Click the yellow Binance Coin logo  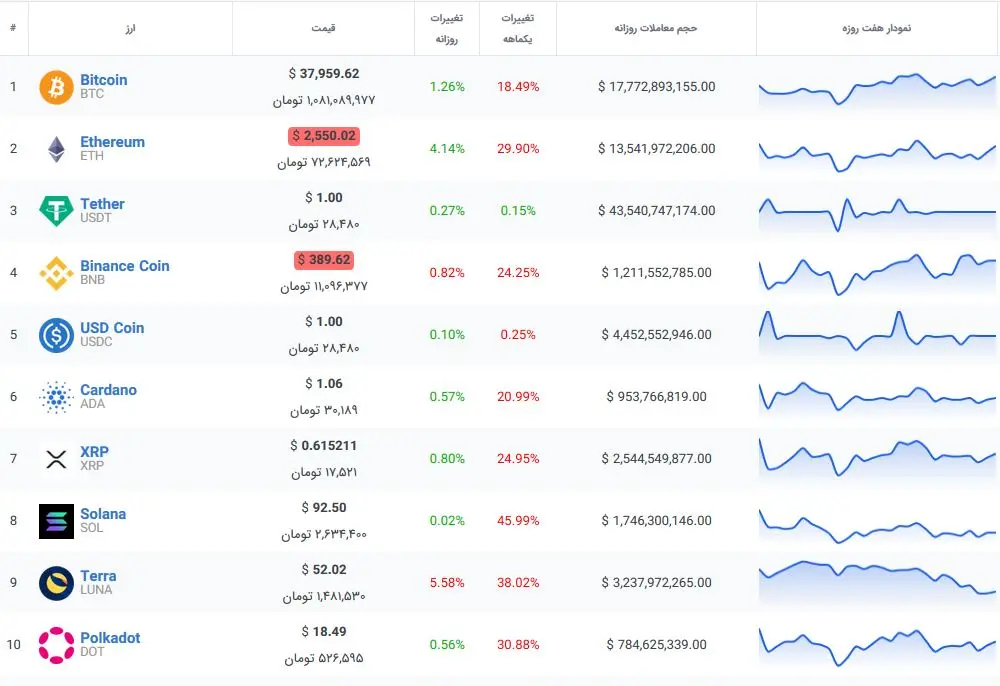[56, 273]
